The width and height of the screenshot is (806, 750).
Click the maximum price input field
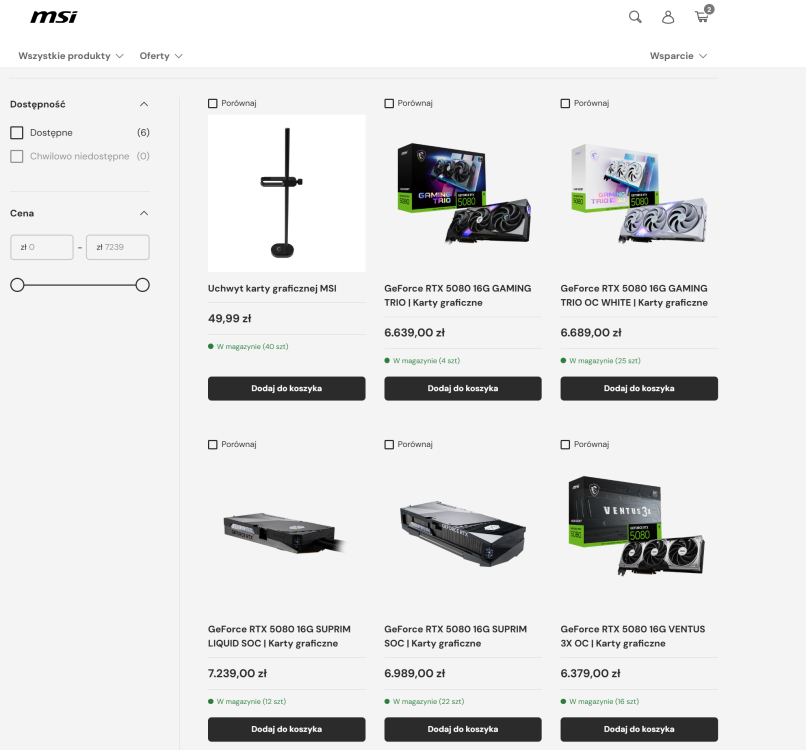tap(118, 247)
